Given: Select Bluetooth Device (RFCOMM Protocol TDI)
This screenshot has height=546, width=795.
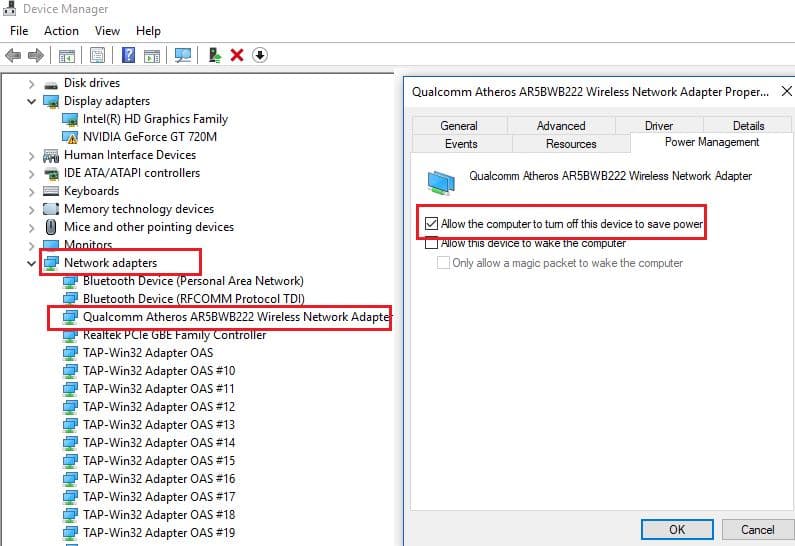Looking at the screenshot, I should (x=194, y=299).
